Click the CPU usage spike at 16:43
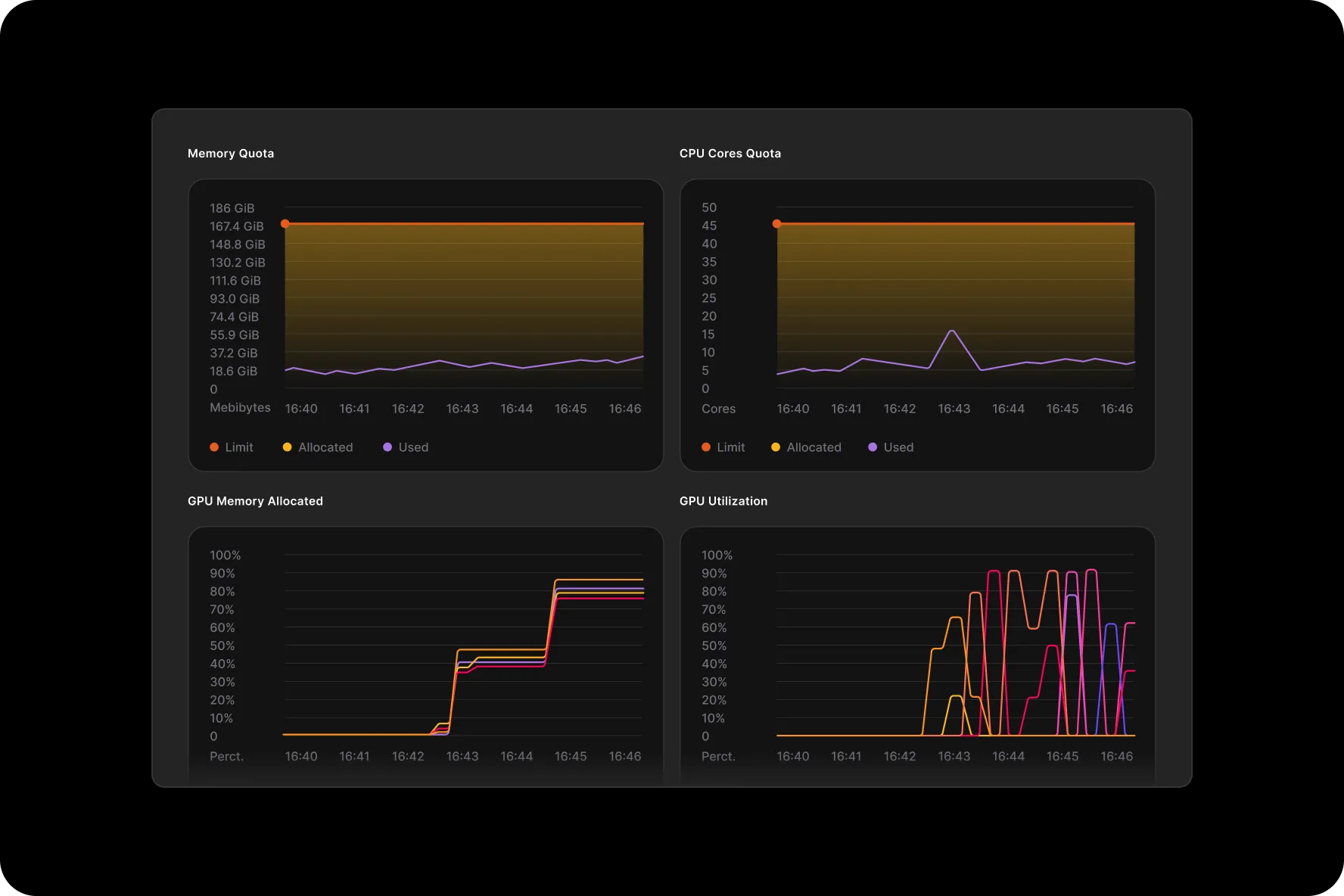The width and height of the screenshot is (1344, 896). 953,331
